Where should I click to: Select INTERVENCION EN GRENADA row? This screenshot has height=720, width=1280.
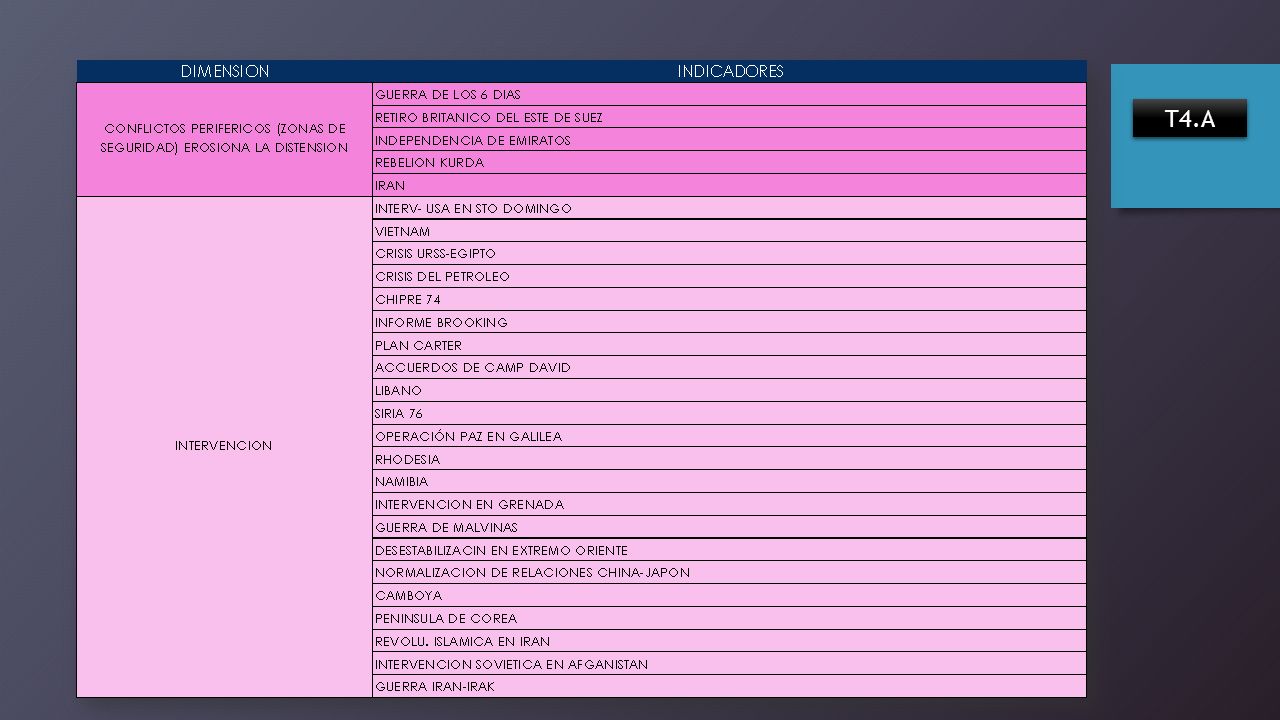[729, 504]
